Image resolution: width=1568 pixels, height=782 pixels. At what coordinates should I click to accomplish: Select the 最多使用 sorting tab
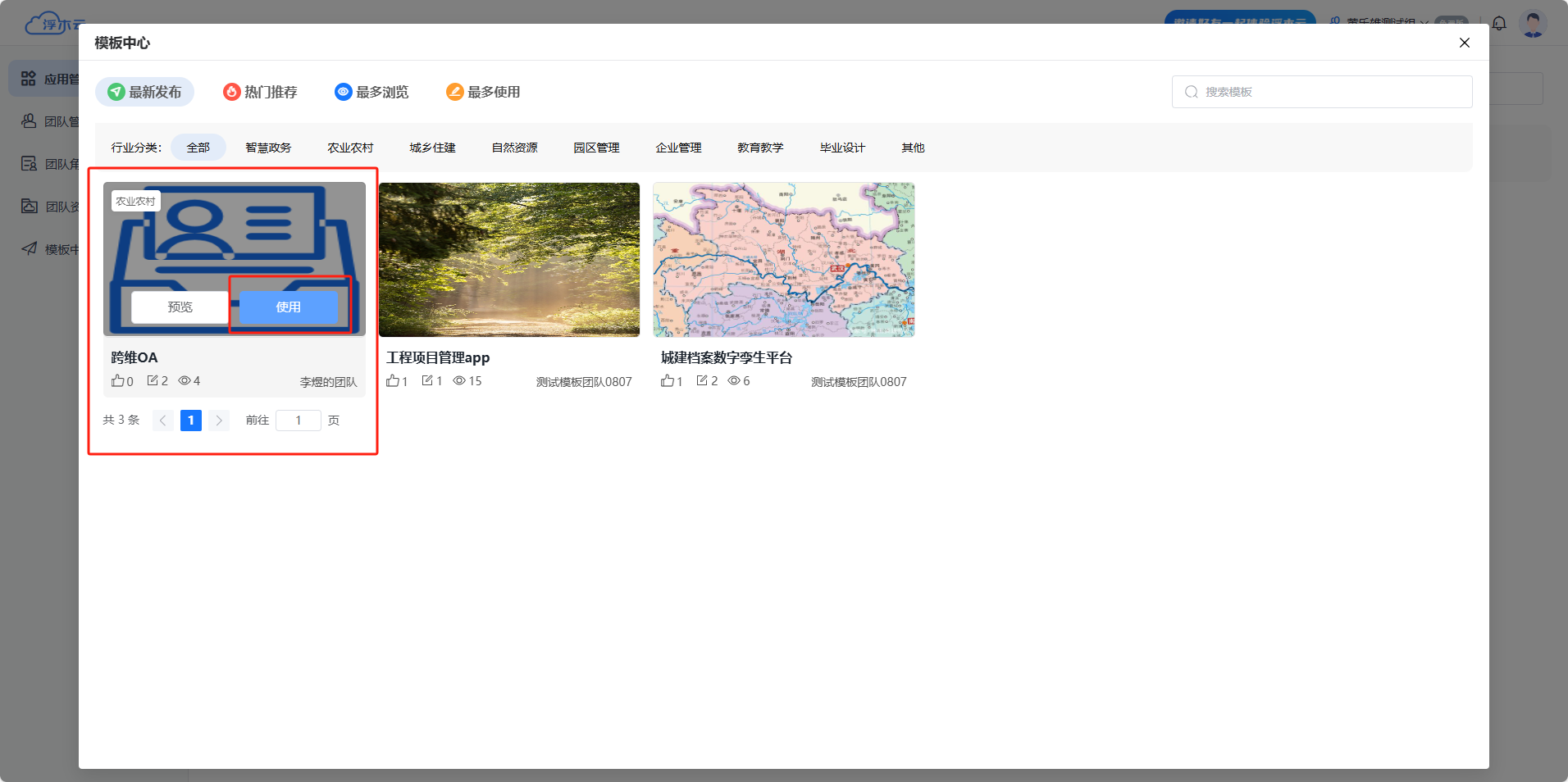point(483,92)
